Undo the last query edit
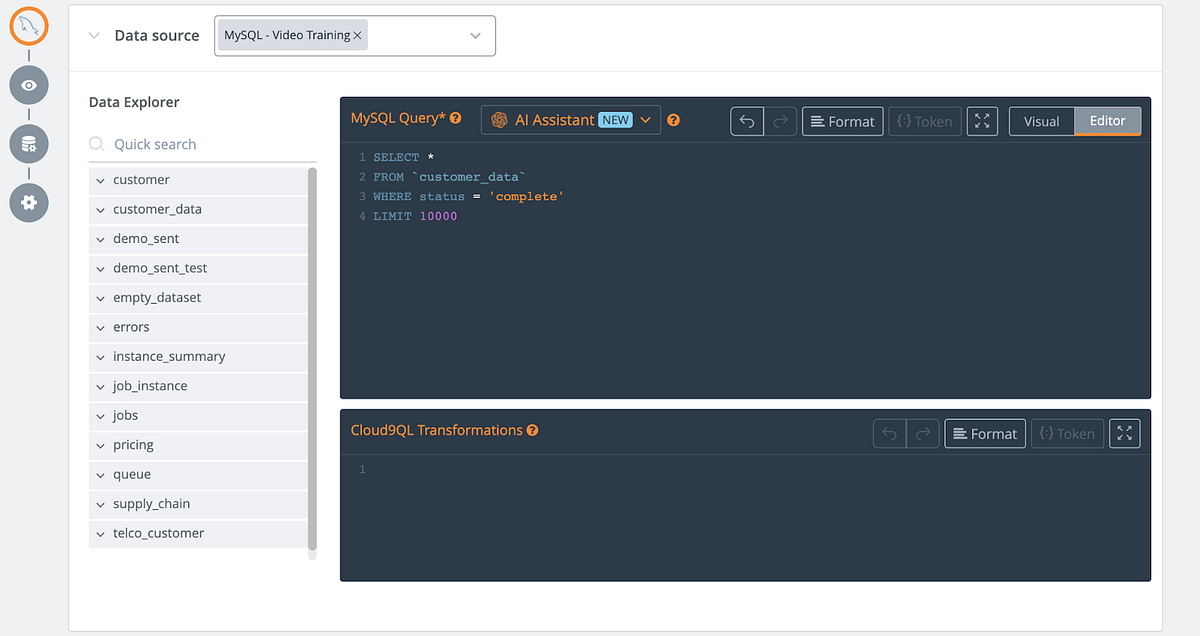This screenshot has width=1200, height=636. 747,120
